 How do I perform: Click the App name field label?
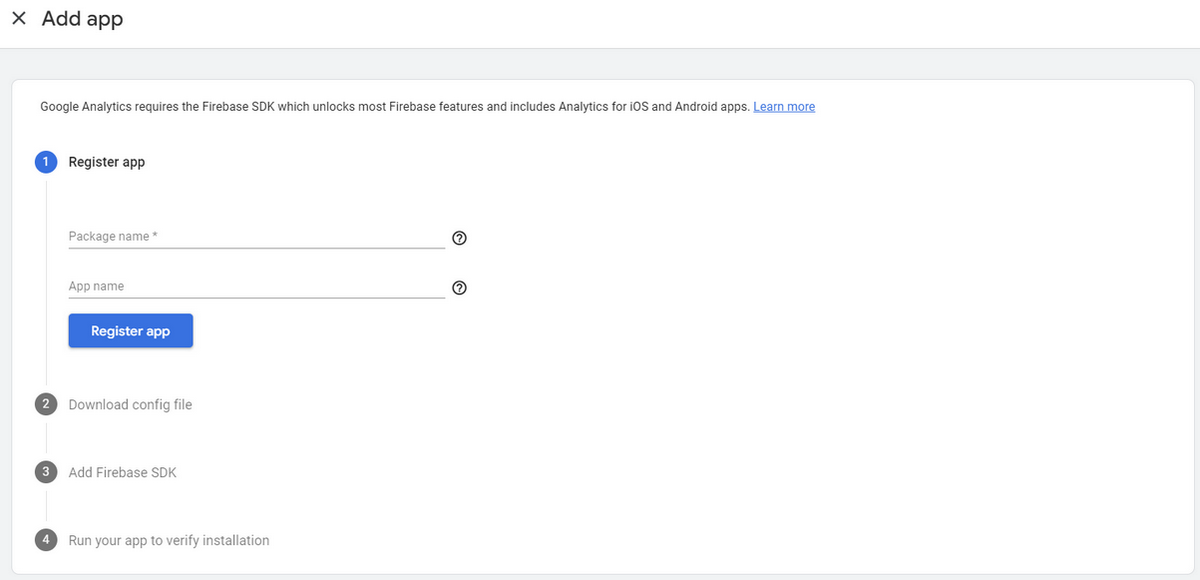point(96,286)
